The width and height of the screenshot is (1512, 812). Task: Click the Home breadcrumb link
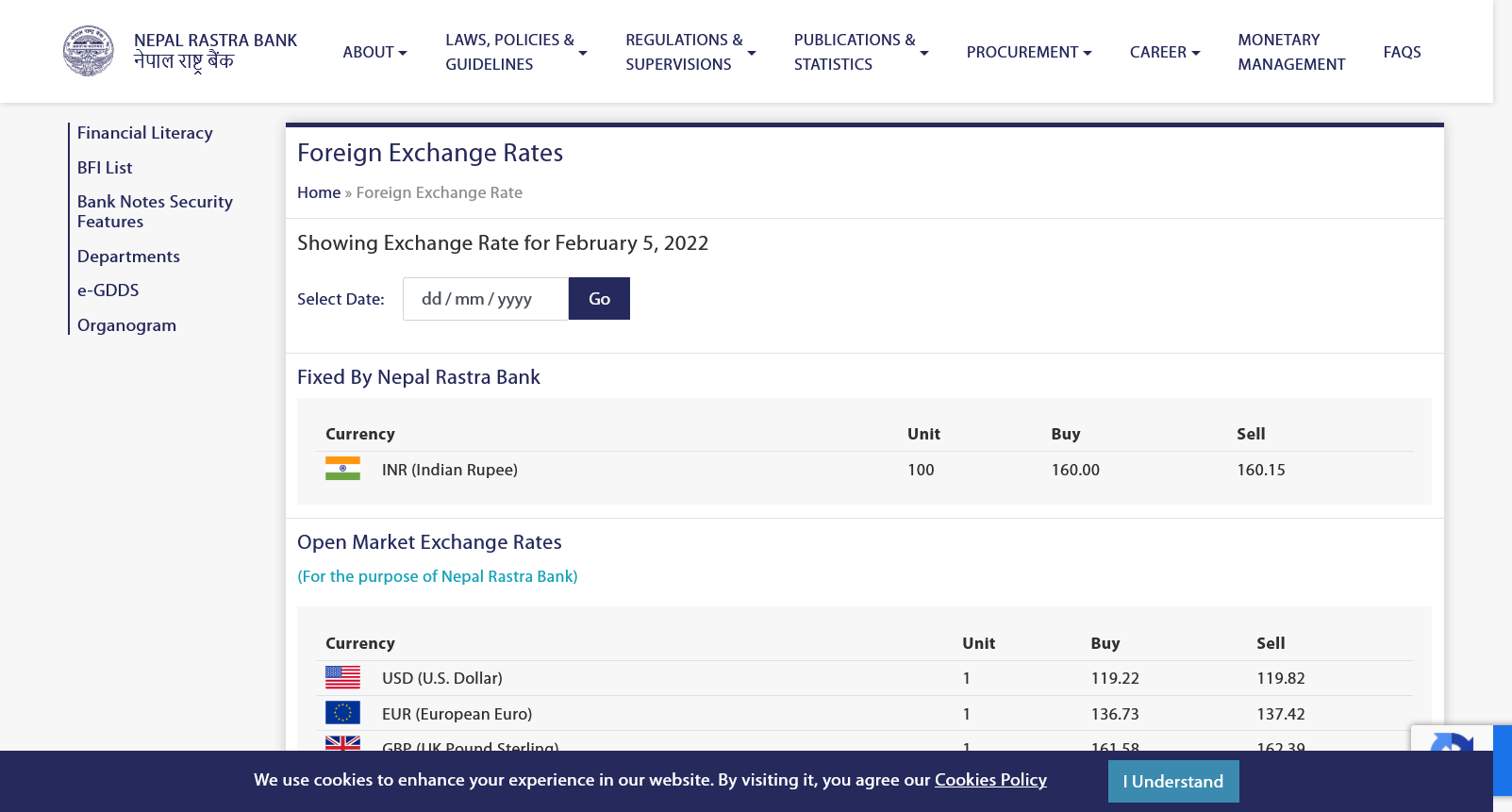(318, 192)
